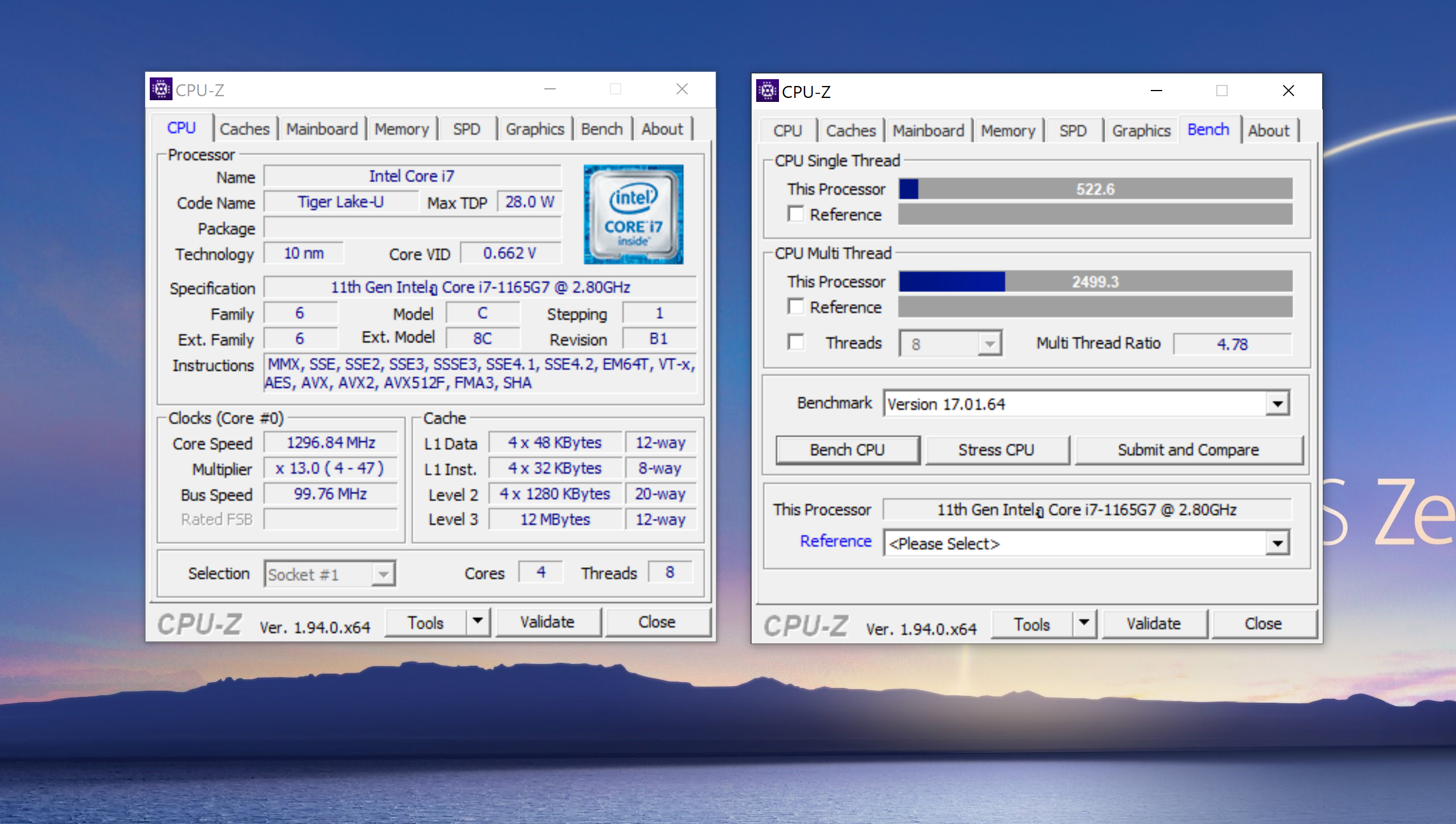Click the Specification field with i7-1165G7

[481, 287]
